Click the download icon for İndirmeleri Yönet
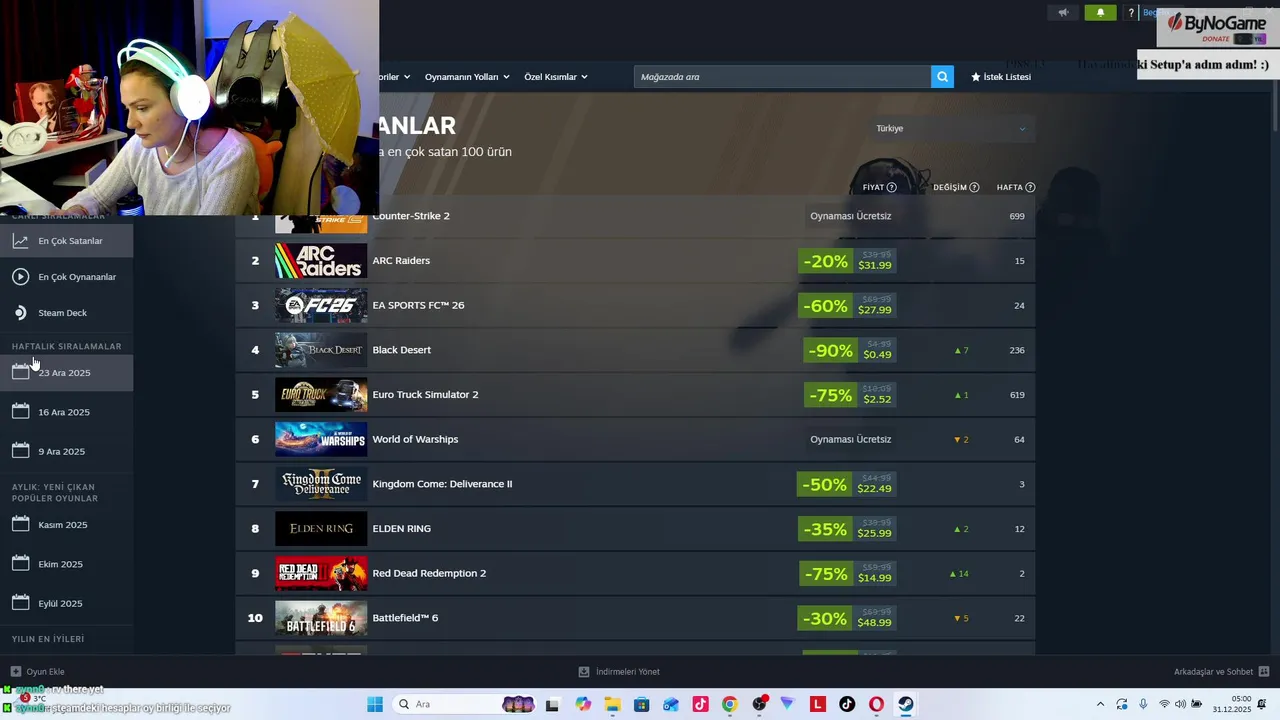 pyautogui.click(x=584, y=672)
